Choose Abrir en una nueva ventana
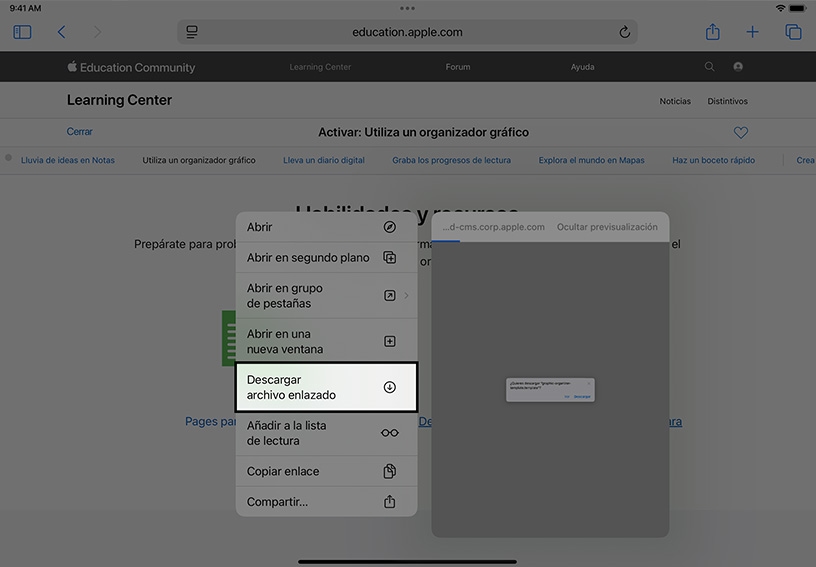This screenshot has height=567, width=816. click(326, 341)
